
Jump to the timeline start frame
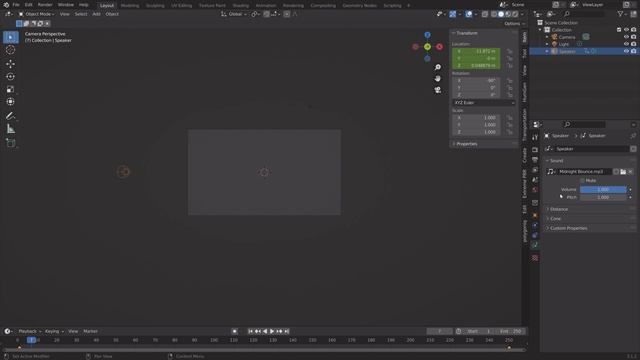click(x=251, y=331)
